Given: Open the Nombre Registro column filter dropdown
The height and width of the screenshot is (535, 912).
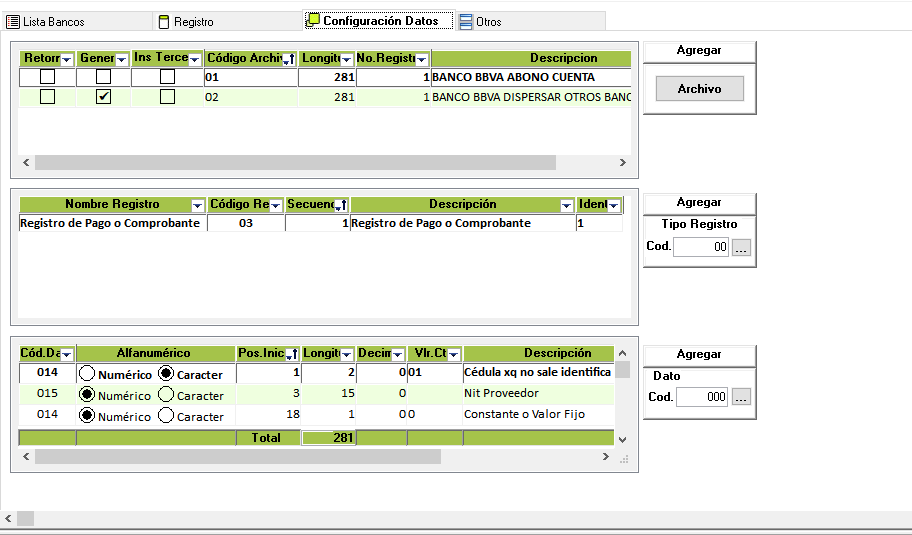Looking at the screenshot, I should (197, 206).
